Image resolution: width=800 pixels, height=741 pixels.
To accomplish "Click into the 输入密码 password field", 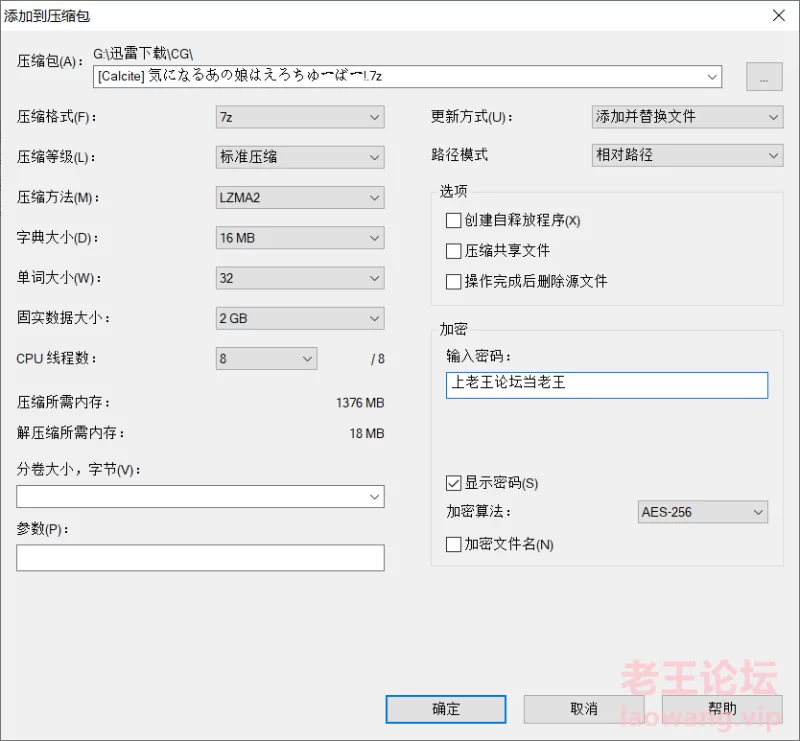I will [607, 386].
